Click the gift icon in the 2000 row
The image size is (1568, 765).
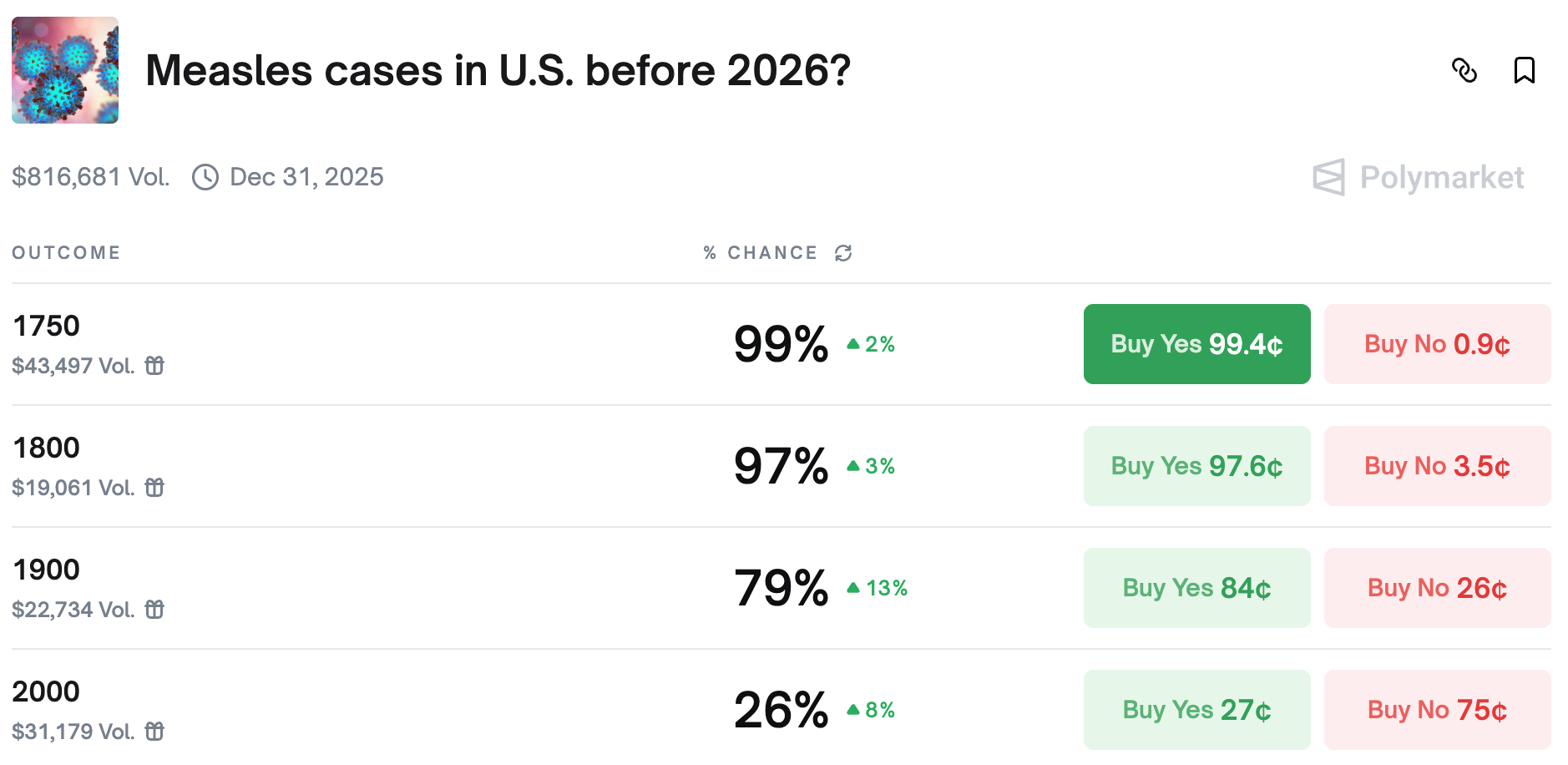tap(154, 732)
